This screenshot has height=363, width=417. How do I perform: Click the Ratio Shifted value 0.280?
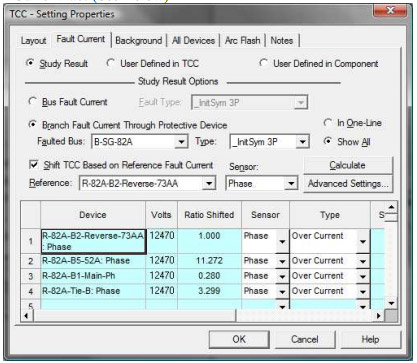[x=209, y=276]
